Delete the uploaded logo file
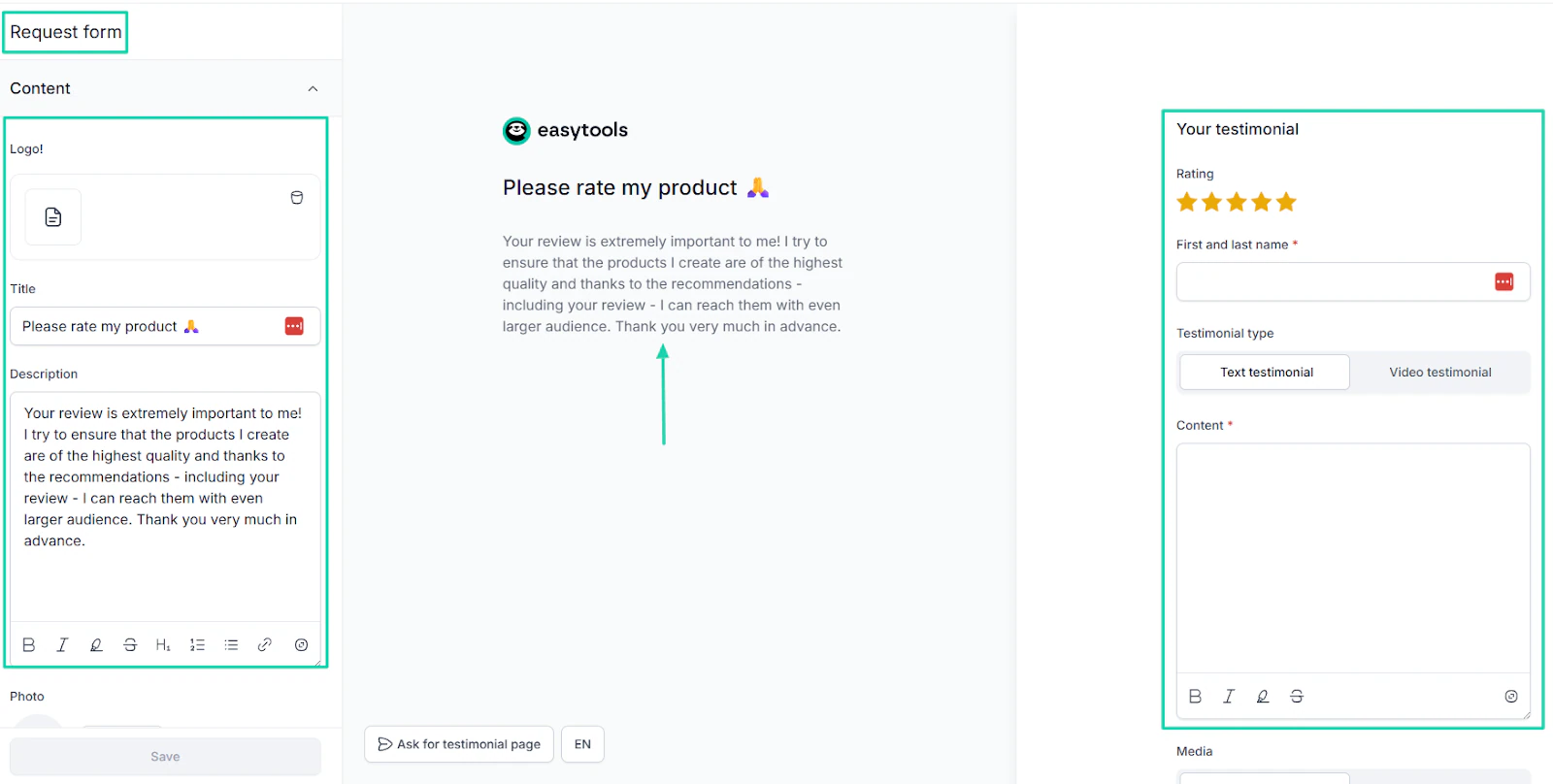 (x=297, y=198)
